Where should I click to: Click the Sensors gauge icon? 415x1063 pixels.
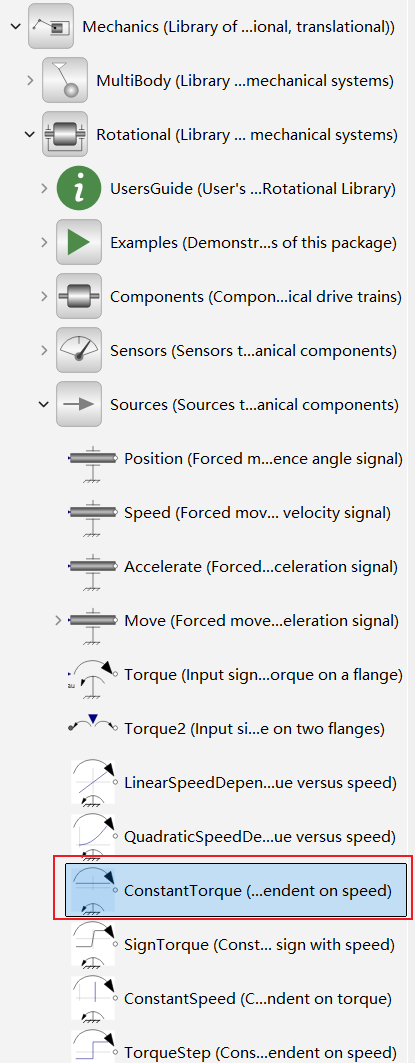pos(79,350)
